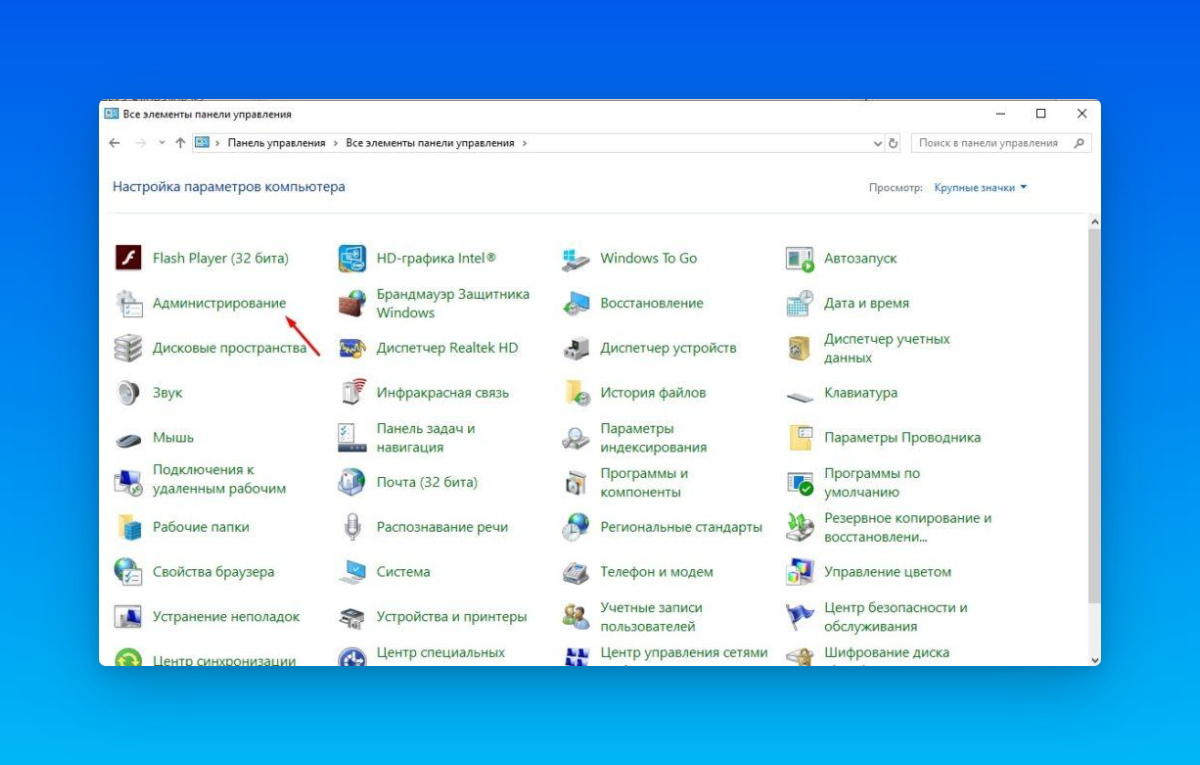Screen dimensions: 1200x765
Task: Open the История файлов icon
Action: click(576, 393)
